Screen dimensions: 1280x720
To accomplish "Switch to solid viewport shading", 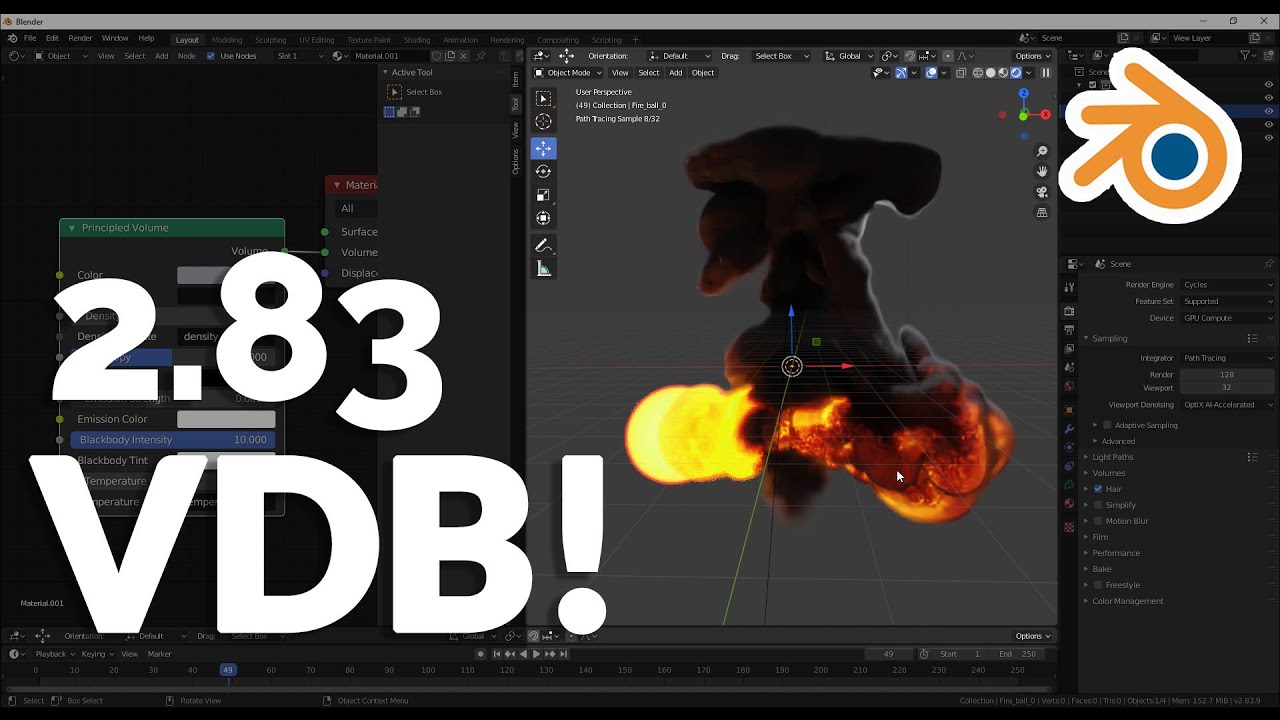I will tap(991, 72).
